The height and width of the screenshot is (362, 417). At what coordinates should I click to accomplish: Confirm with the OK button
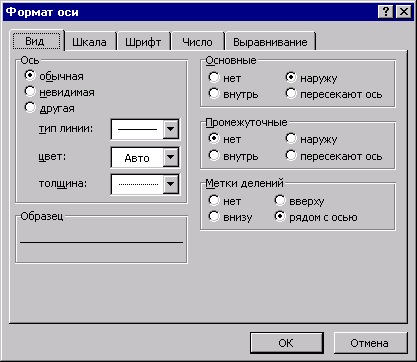[287, 343]
